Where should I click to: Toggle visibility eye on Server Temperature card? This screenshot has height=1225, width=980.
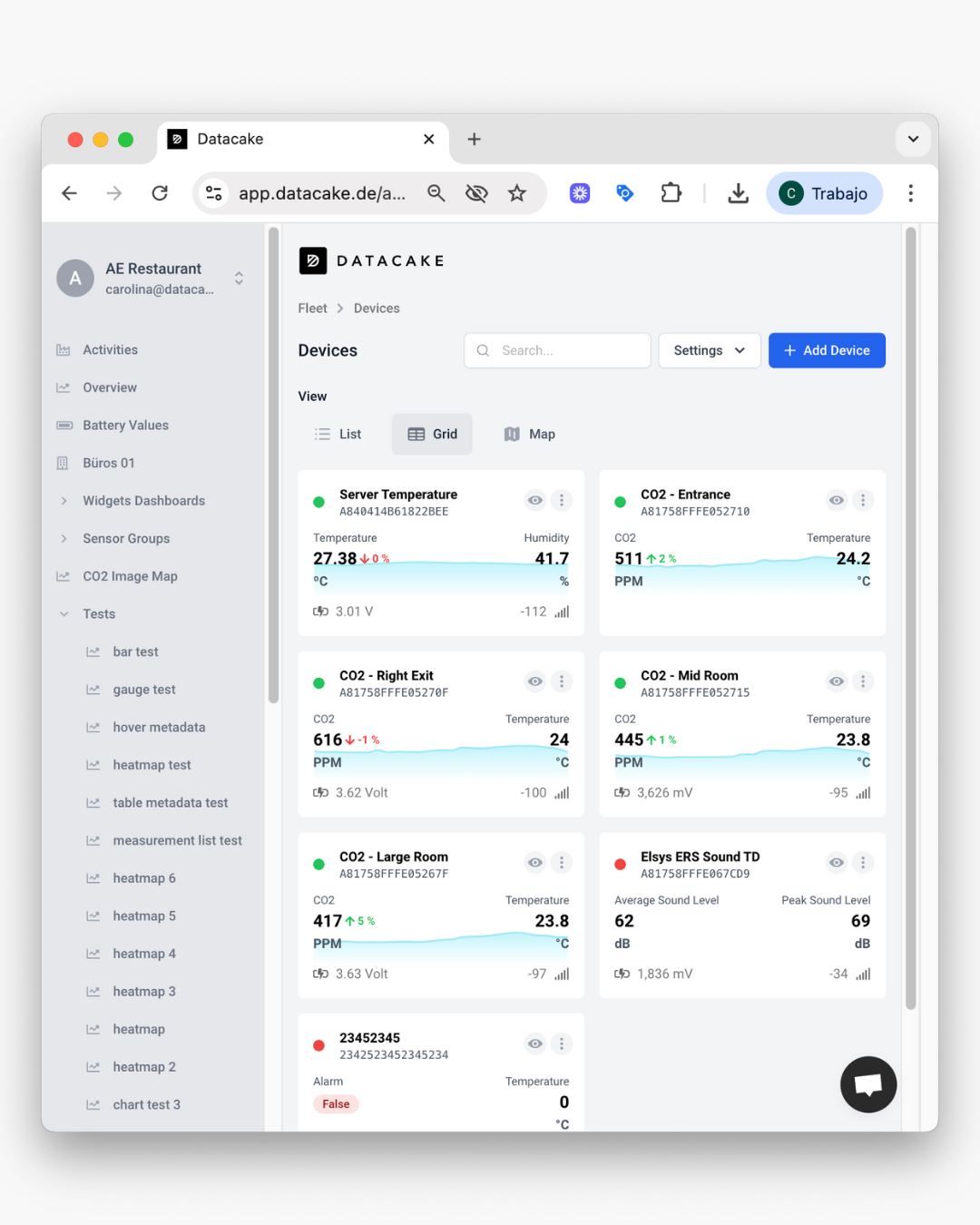(x=535, y=500)
